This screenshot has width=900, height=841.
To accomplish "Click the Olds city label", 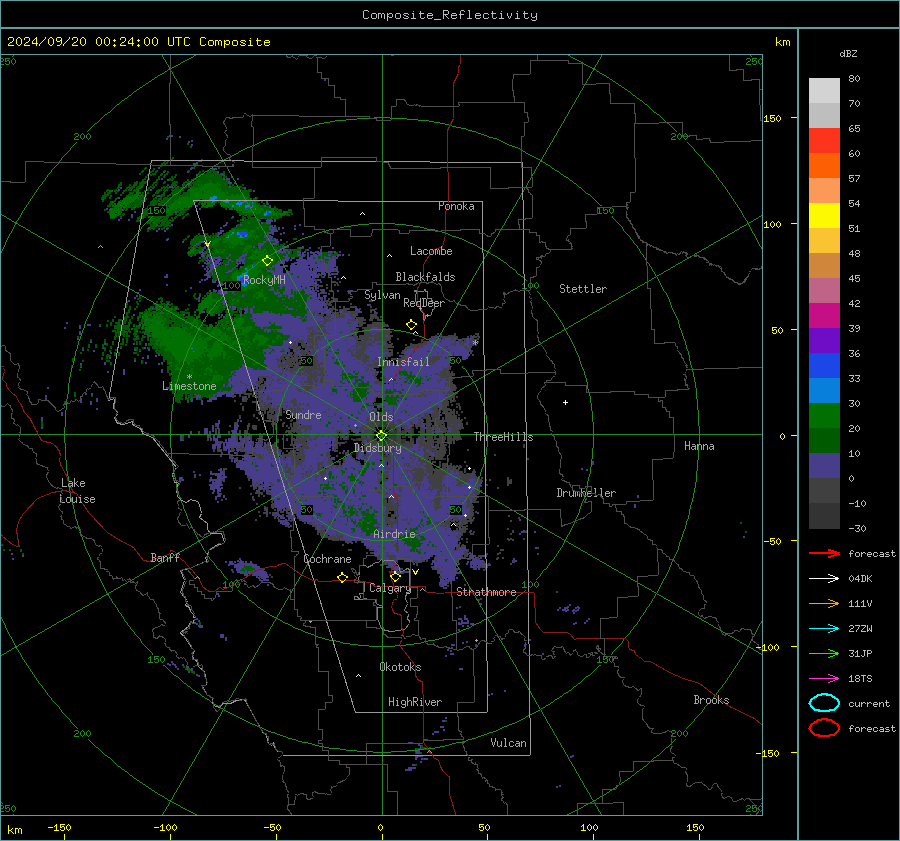I will (381, 417).
